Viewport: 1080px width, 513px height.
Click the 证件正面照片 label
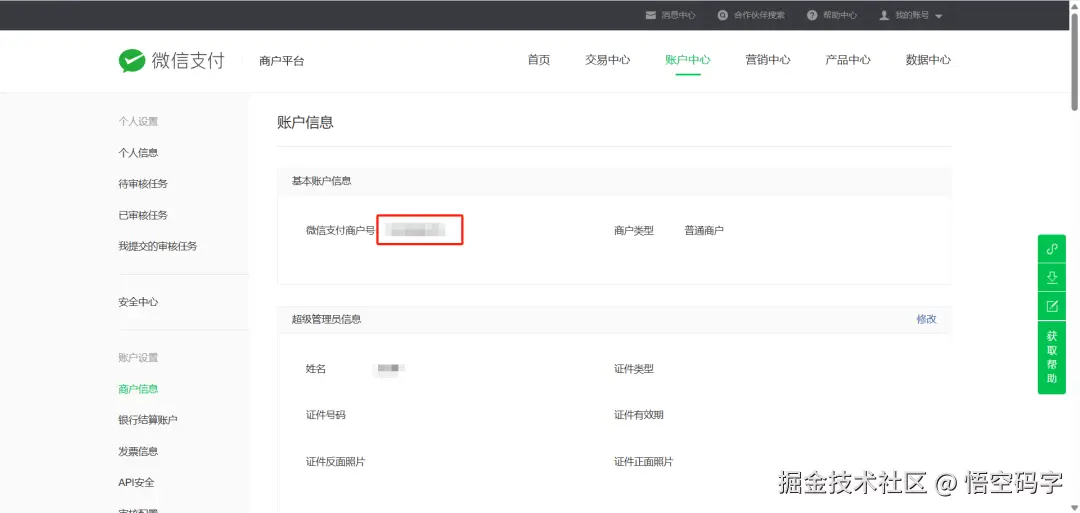[643, 461]
